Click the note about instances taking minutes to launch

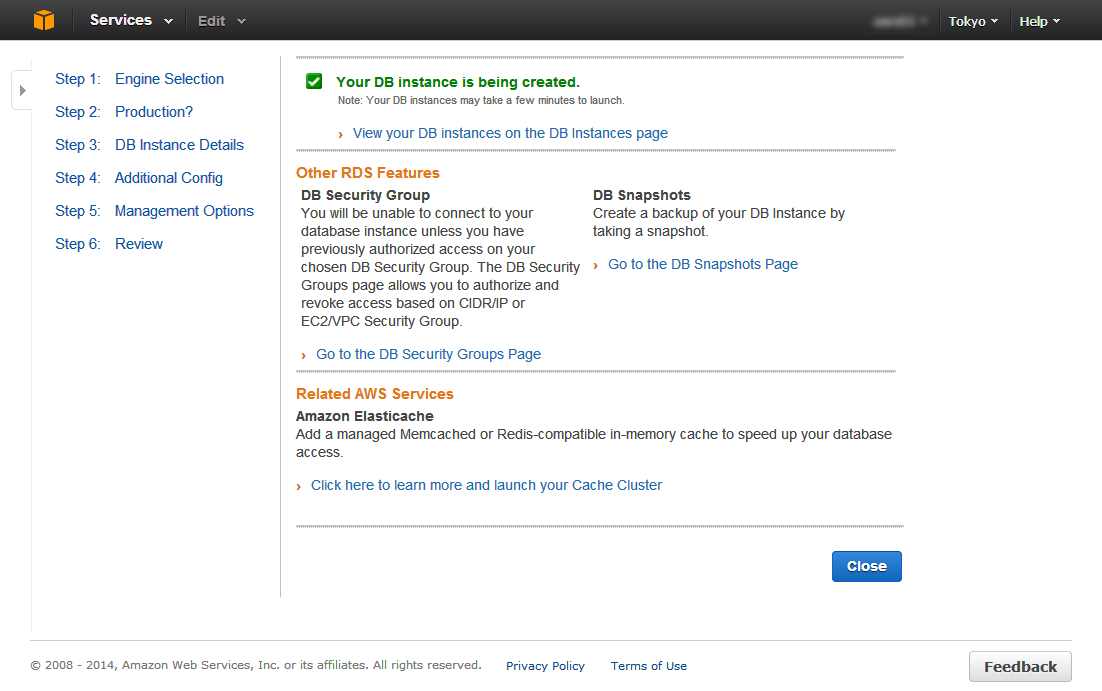(481, 101)
